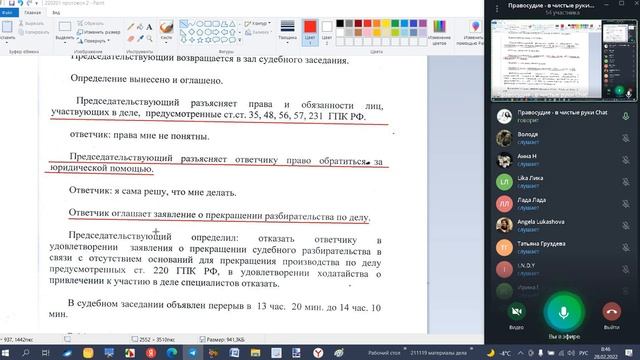Pick the green color swatch
This screenshot has width=640, height=360.
click(395, 24)
